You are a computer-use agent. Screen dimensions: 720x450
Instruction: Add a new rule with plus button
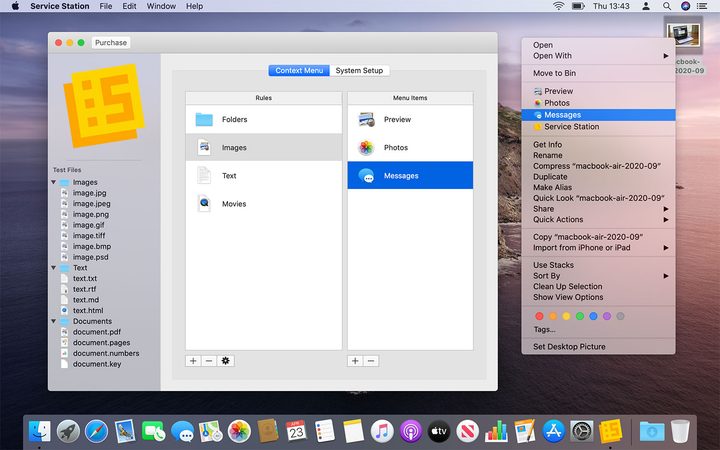pos(193,361)
